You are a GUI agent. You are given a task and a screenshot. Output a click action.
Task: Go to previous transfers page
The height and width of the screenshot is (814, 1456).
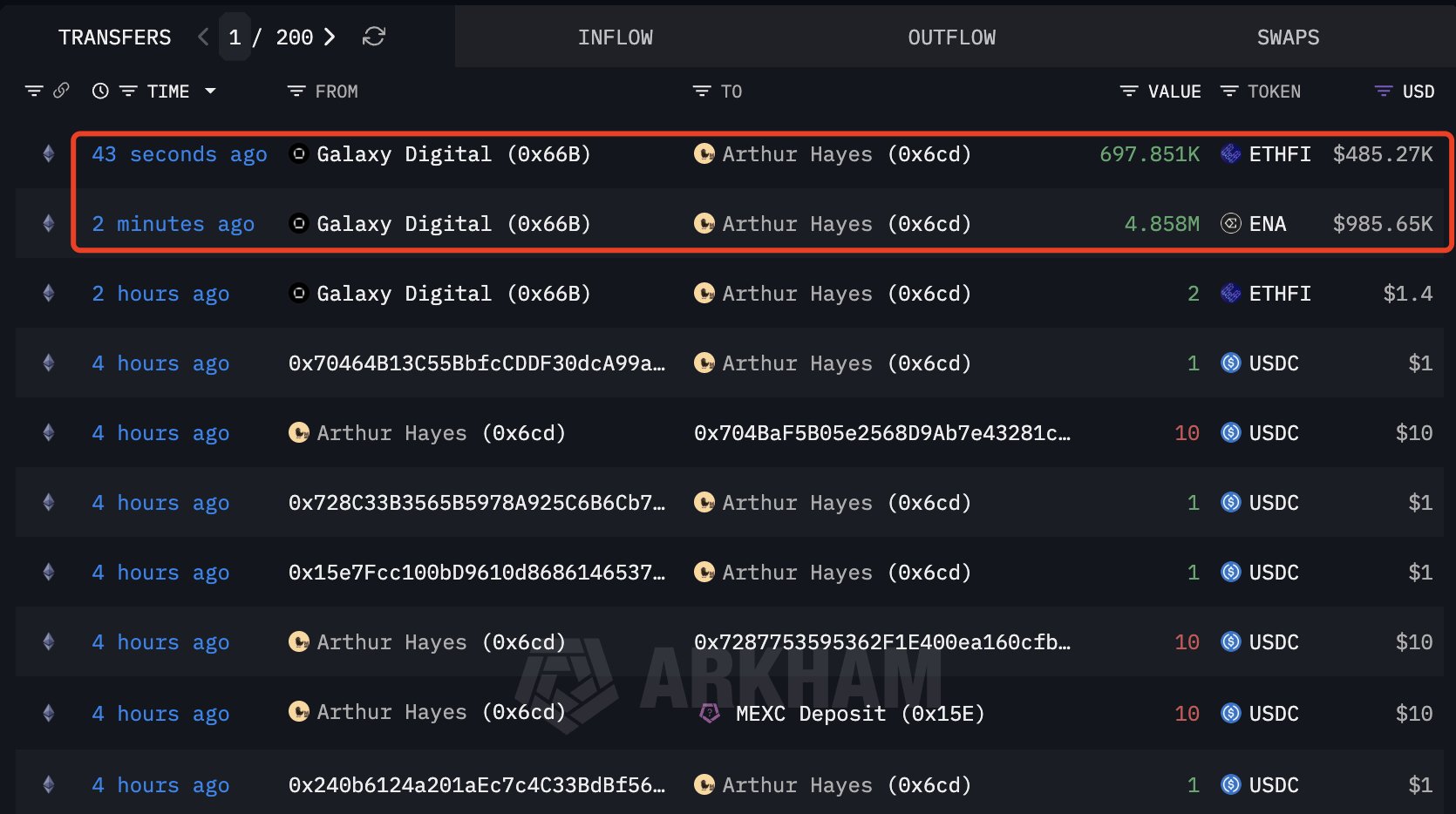coord(203,37)
